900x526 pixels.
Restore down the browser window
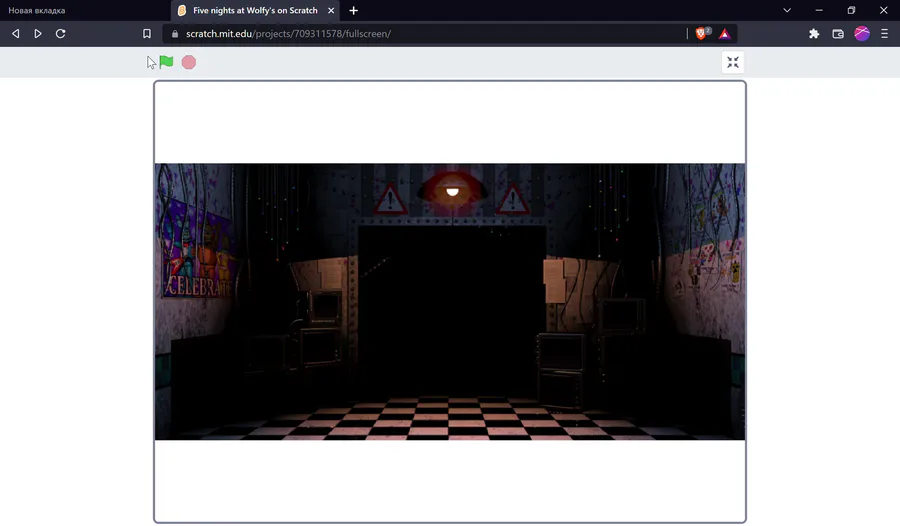pyautogui.click(x=851, y=10)
